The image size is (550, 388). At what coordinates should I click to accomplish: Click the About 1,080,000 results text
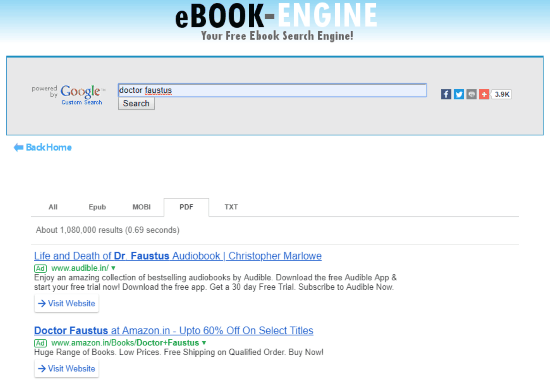107,230
